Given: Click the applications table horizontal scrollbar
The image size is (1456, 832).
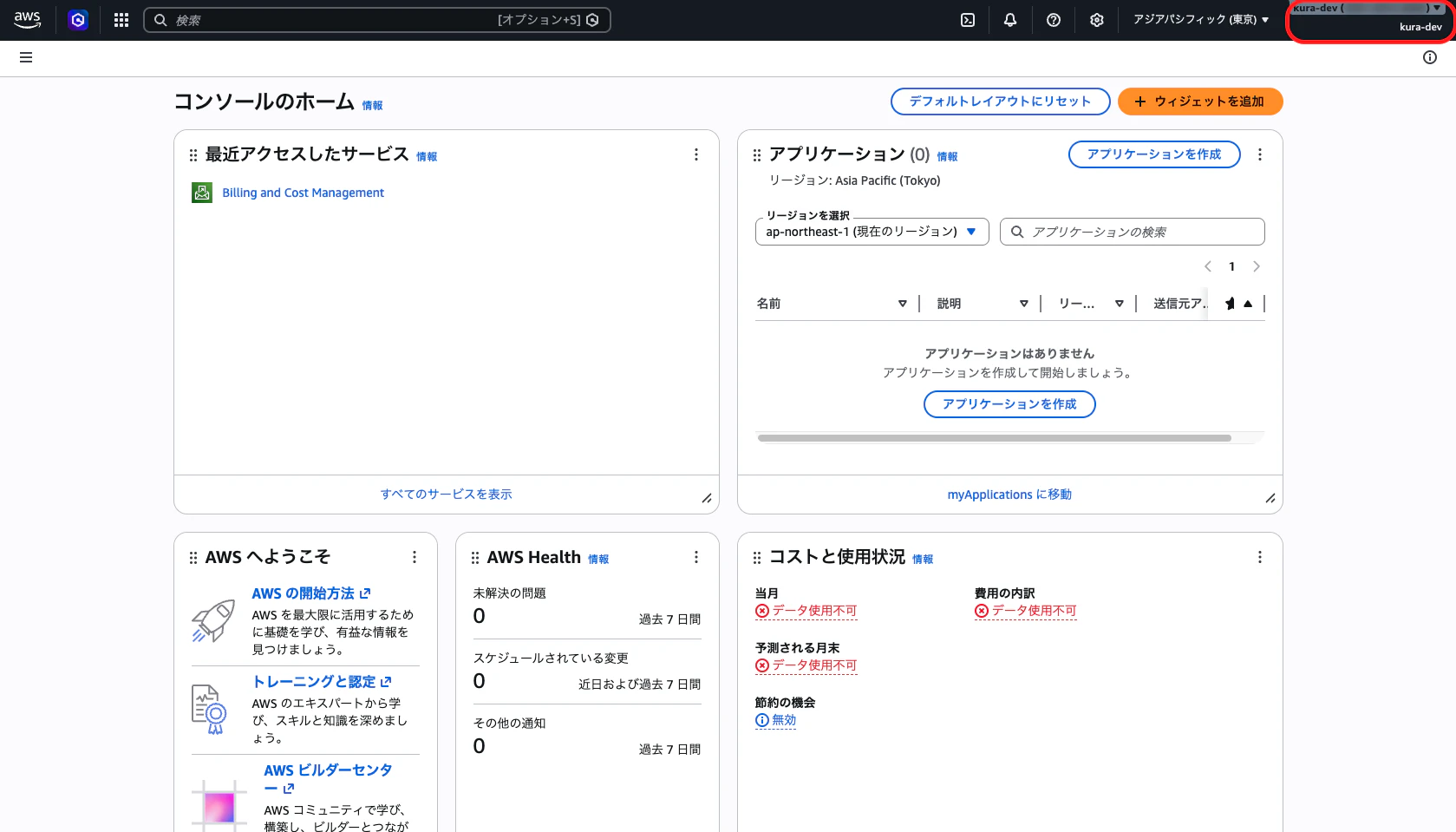Looking at the screenshot, I should pos(995,438).
